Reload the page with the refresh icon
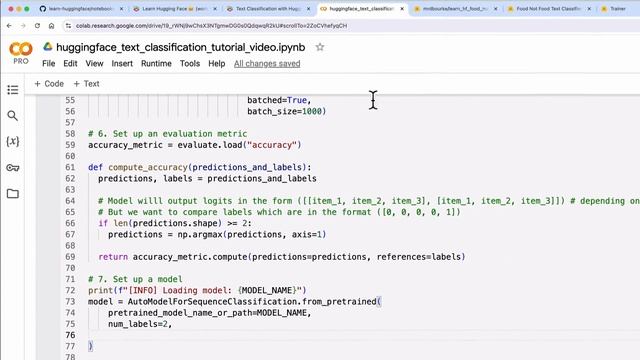This screenshot has height=360, width=640. pos(37,26)
